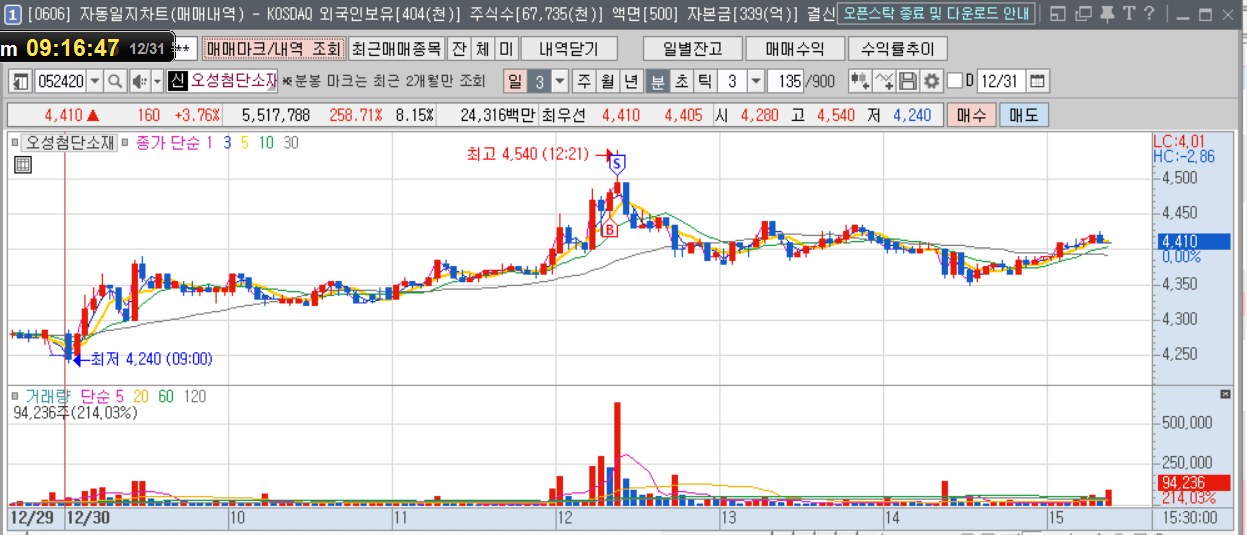
Task: Expand the speaker options dropdown arrow
Action: point(156,81)
